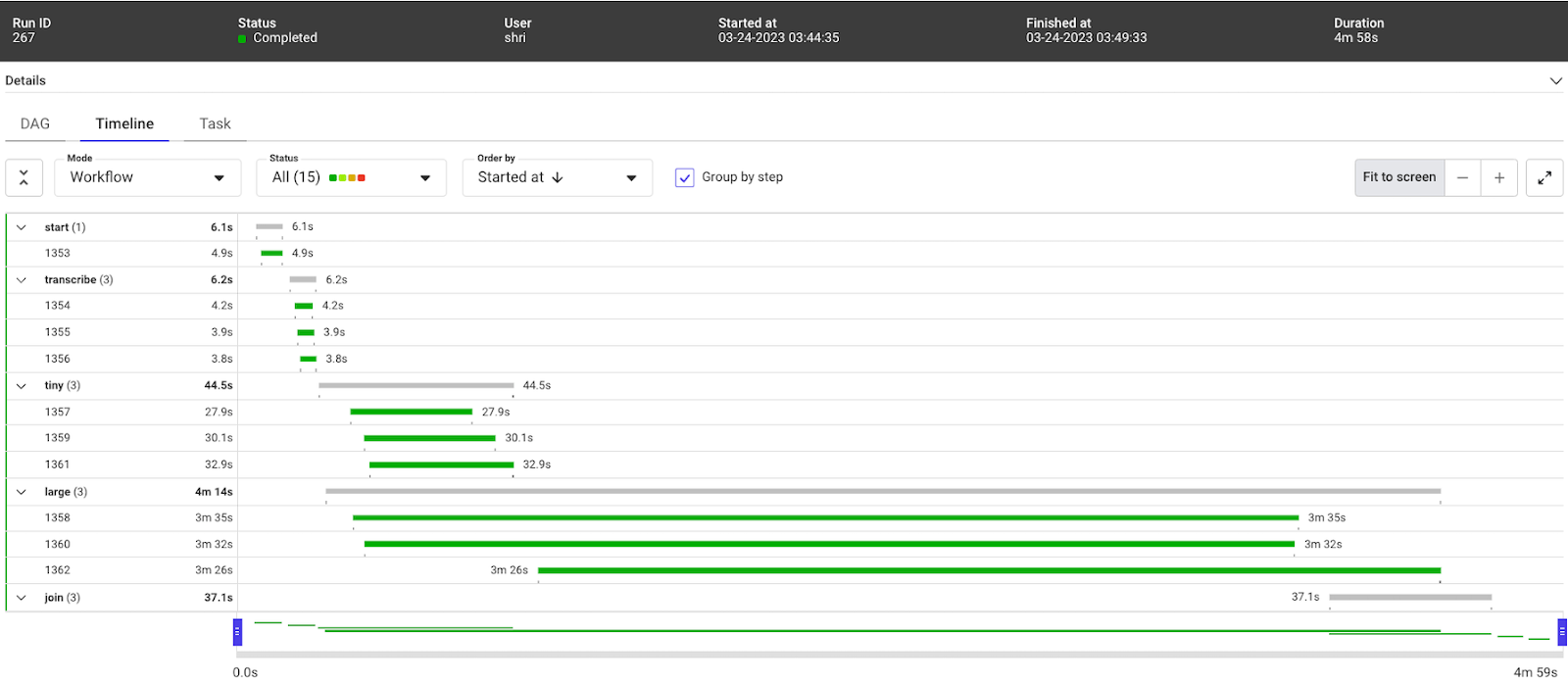Switch to the Task tab

point(215,123)
